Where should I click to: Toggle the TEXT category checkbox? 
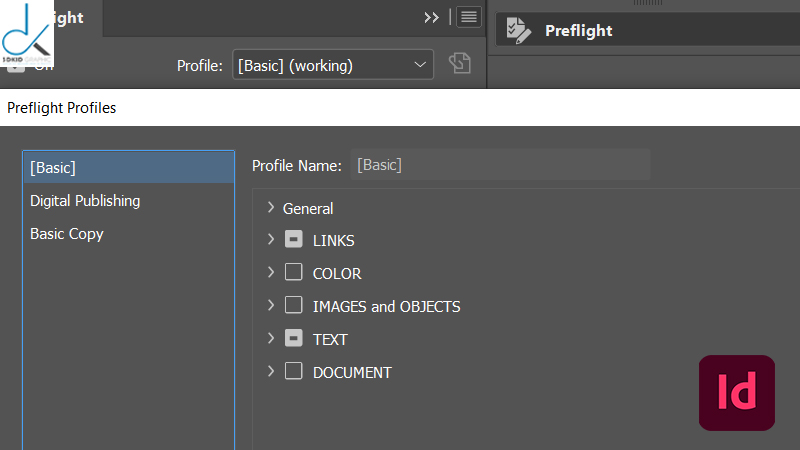tap(294, 339)
